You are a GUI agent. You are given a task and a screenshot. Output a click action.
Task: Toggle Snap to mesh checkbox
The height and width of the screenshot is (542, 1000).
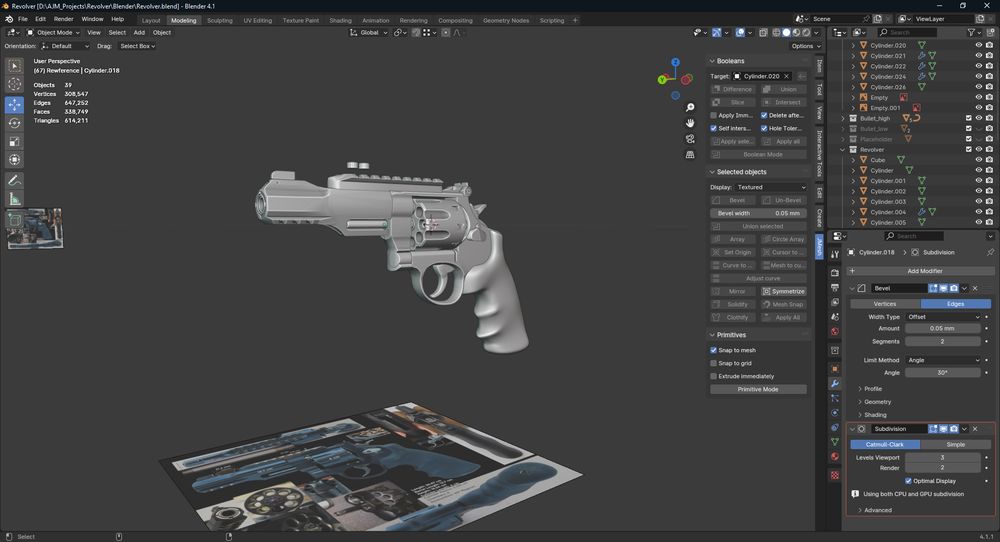coord(714,350)
